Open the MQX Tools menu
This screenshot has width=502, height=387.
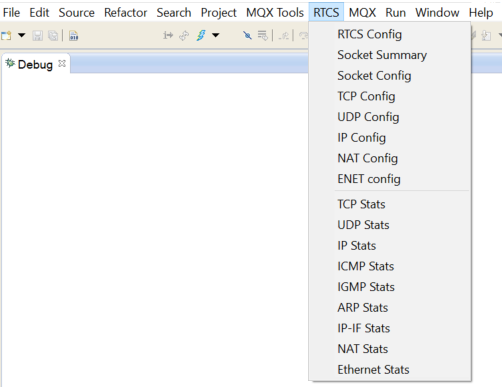[275, 13]
